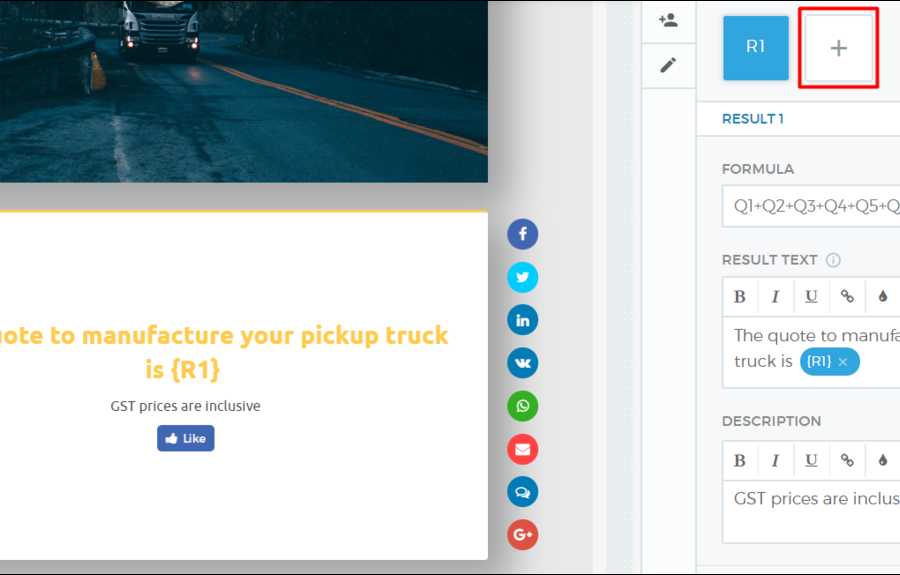Open the add-user sidebar icon
The width and height of the screenshot is (900, 575).
[x=668, y=20]
